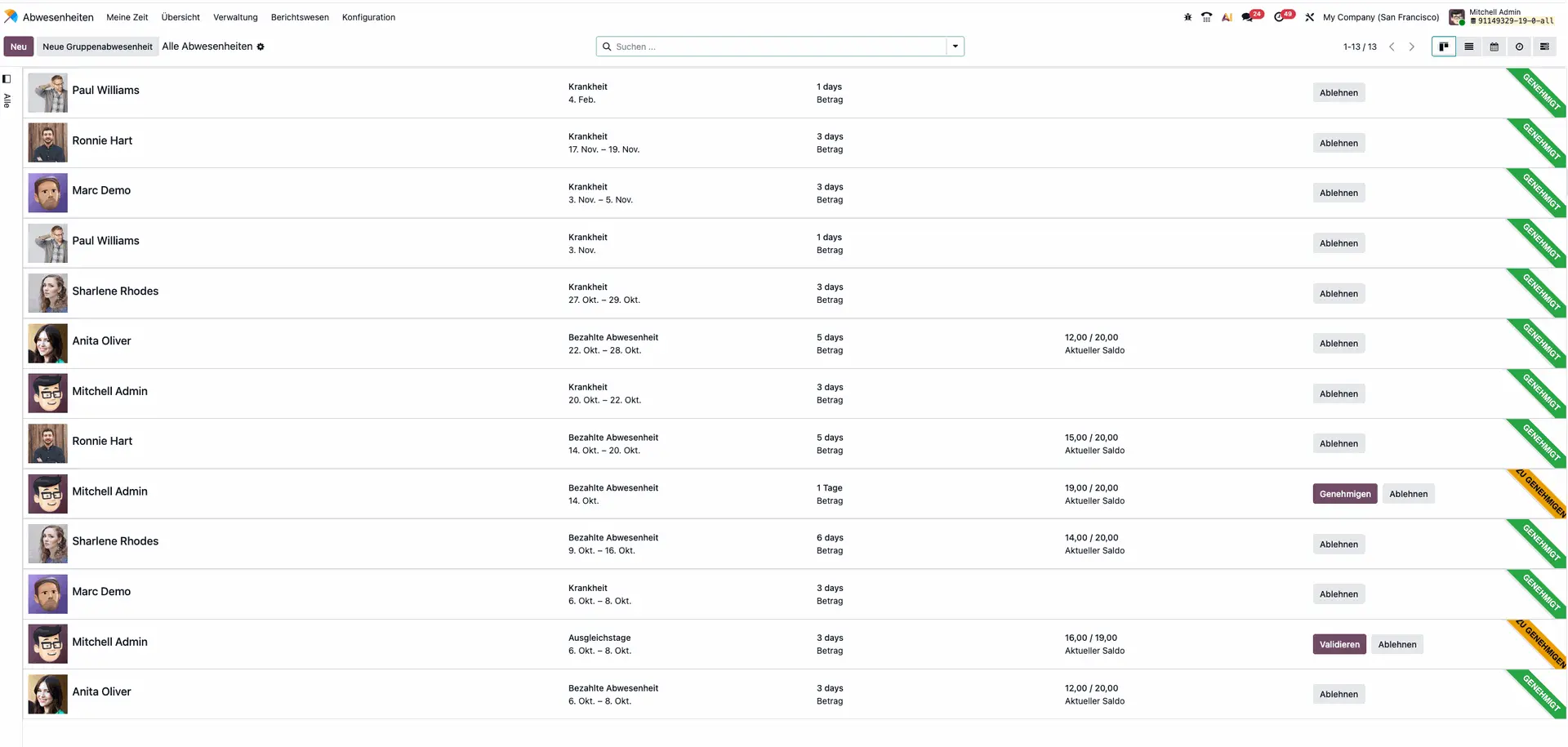
Task: Open the gear actions menu beside Alle Abwesenheiten
Action: click(261, 47)
